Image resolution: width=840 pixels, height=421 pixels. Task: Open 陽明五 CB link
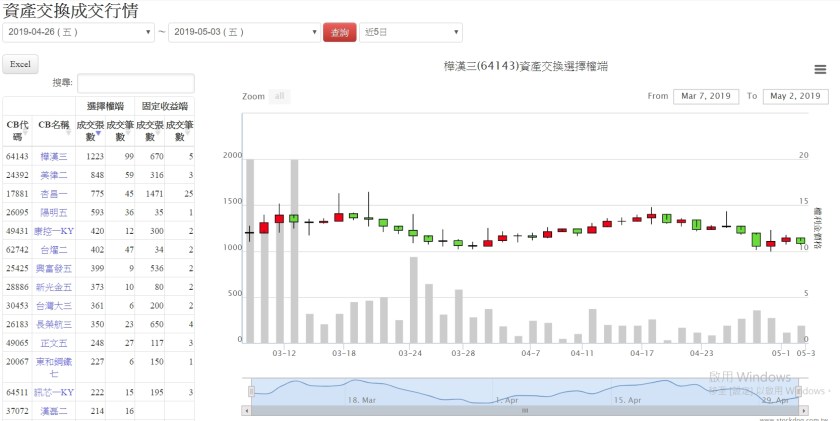[54, 213]
